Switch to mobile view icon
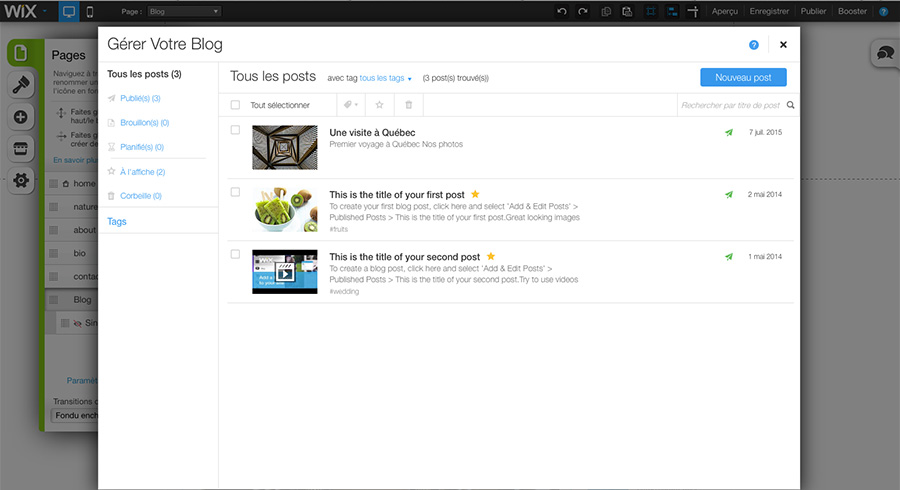The image size is (900, 490). [90, 11]
